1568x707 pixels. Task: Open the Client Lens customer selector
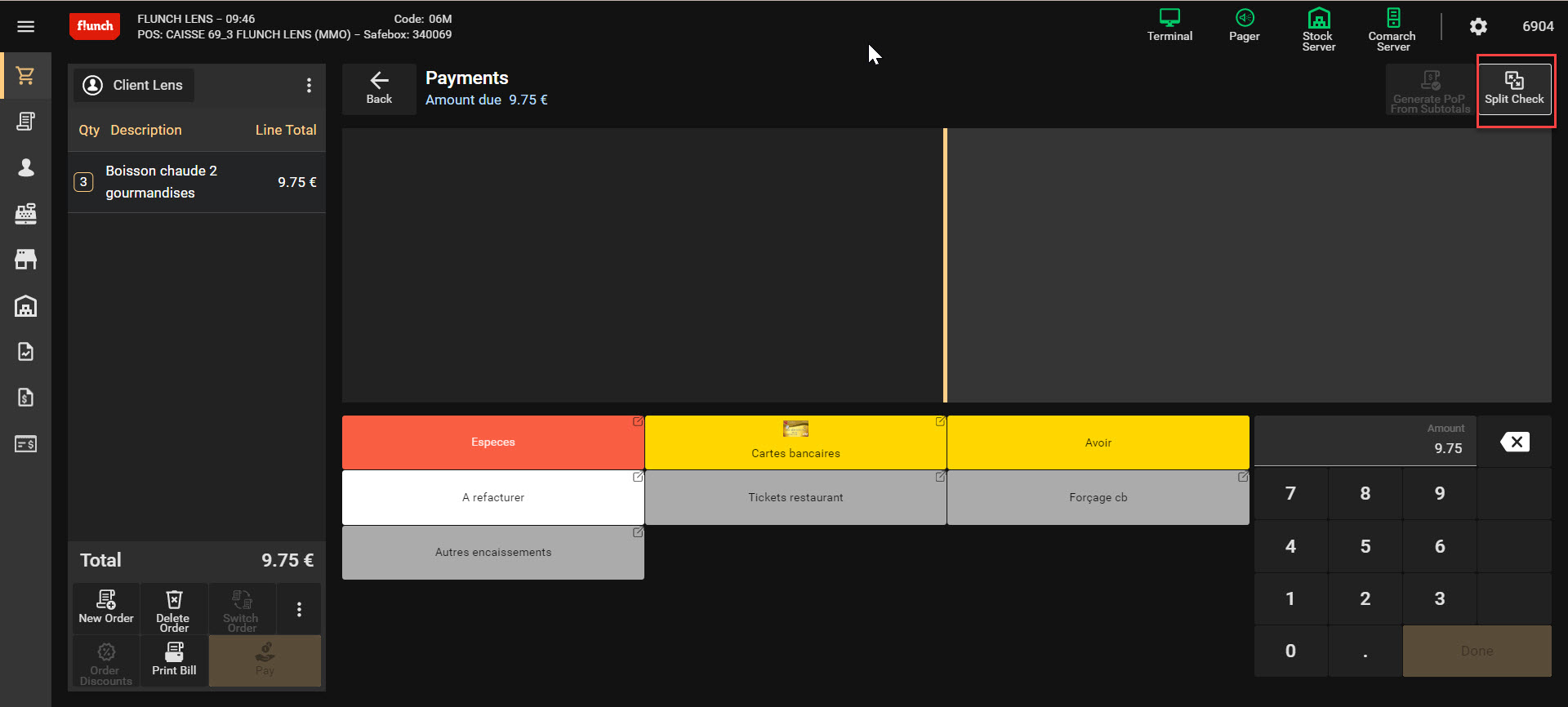click(x=134, y=85)
